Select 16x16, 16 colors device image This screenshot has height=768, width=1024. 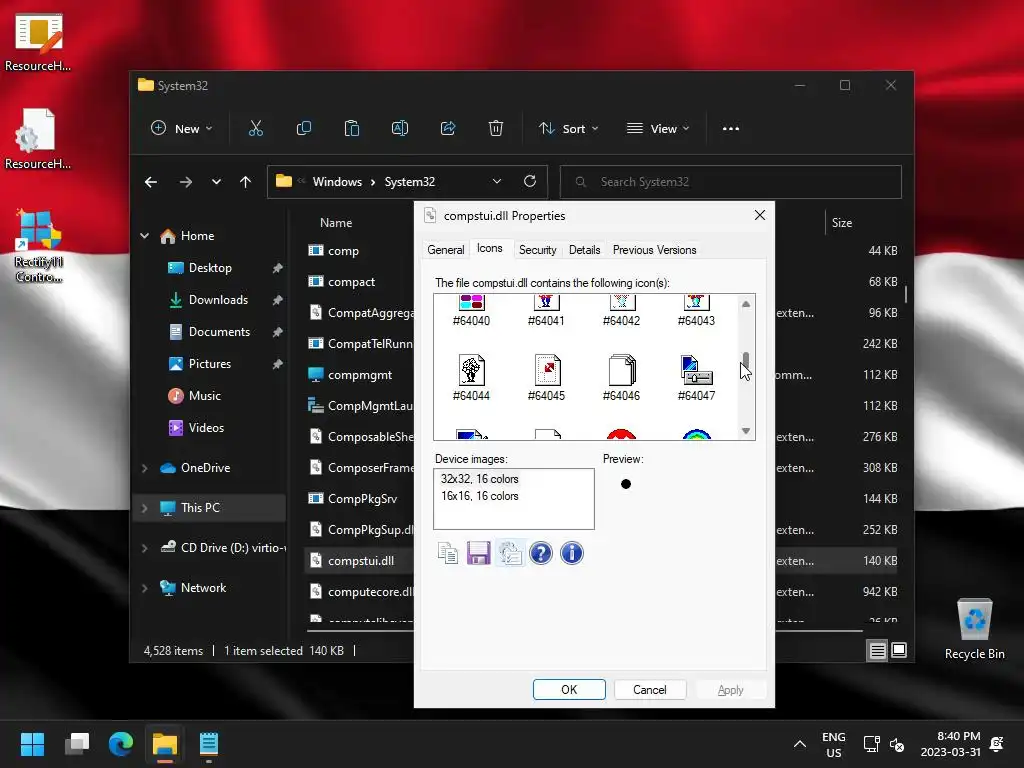(479, 496)
